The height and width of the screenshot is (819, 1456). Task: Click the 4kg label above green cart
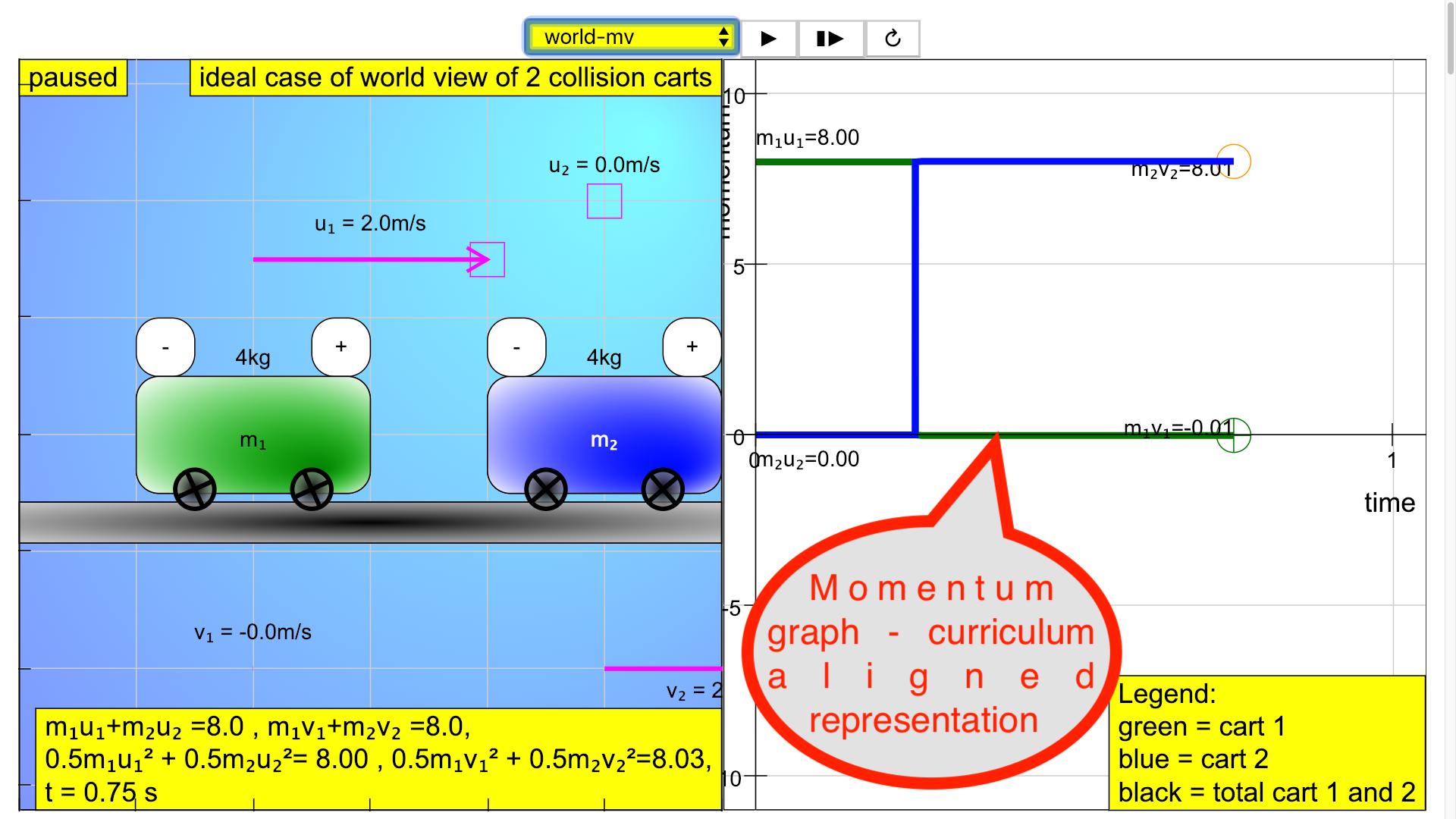(x=253, y=357)
